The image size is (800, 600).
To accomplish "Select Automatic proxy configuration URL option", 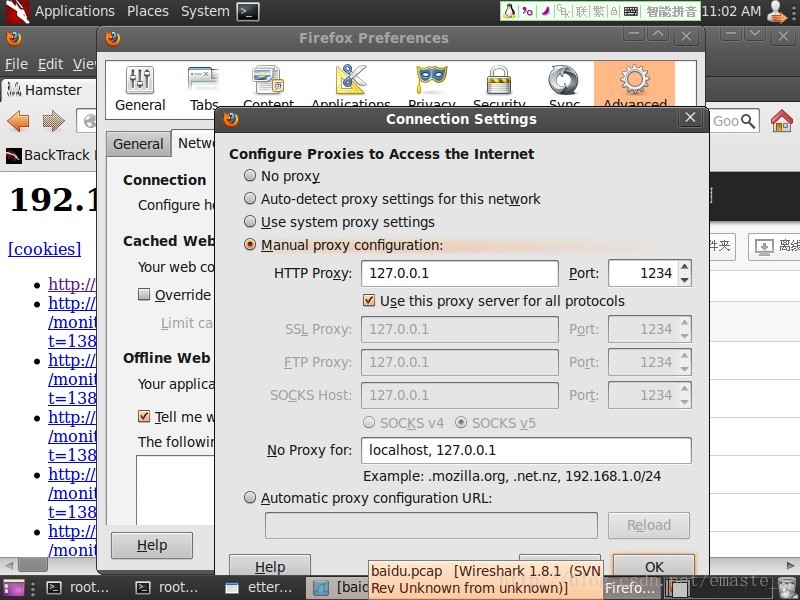I will [x=250, y=497].
